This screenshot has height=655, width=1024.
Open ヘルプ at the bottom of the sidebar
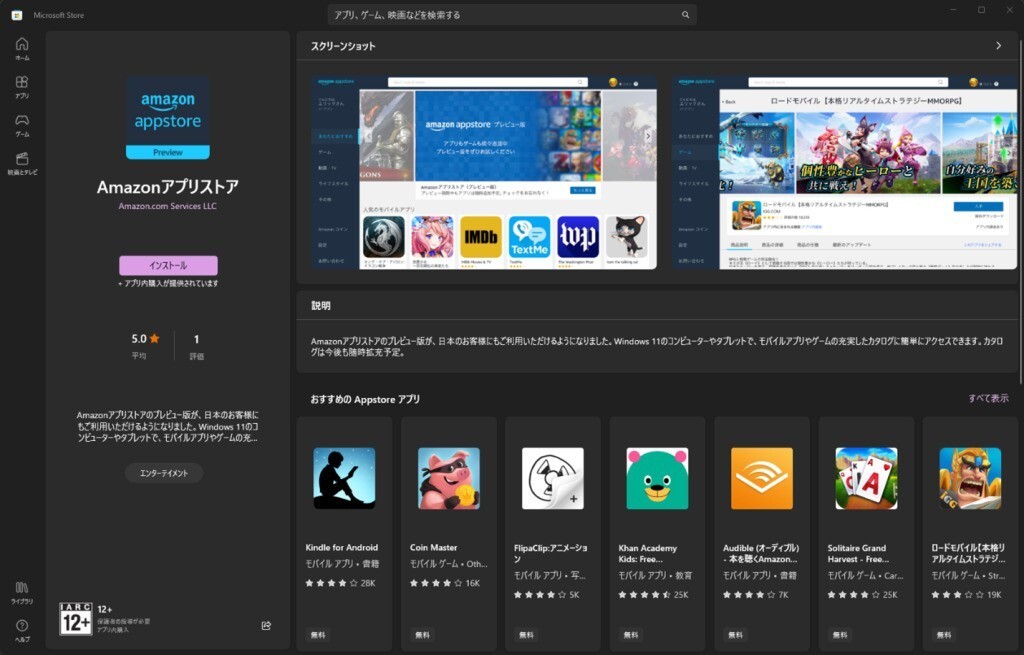coord(21,628)
